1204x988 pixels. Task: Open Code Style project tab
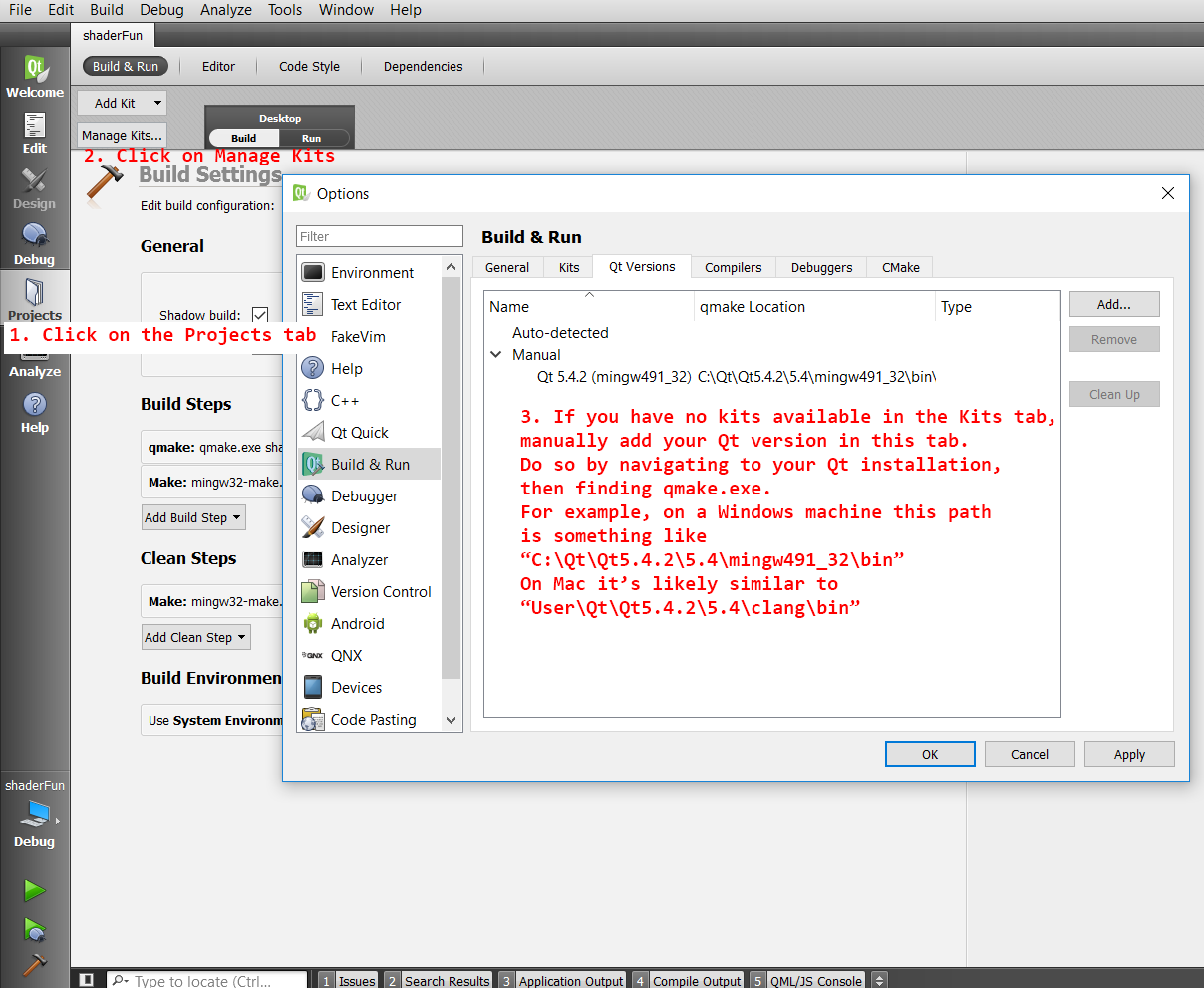[x=309, y=67]
